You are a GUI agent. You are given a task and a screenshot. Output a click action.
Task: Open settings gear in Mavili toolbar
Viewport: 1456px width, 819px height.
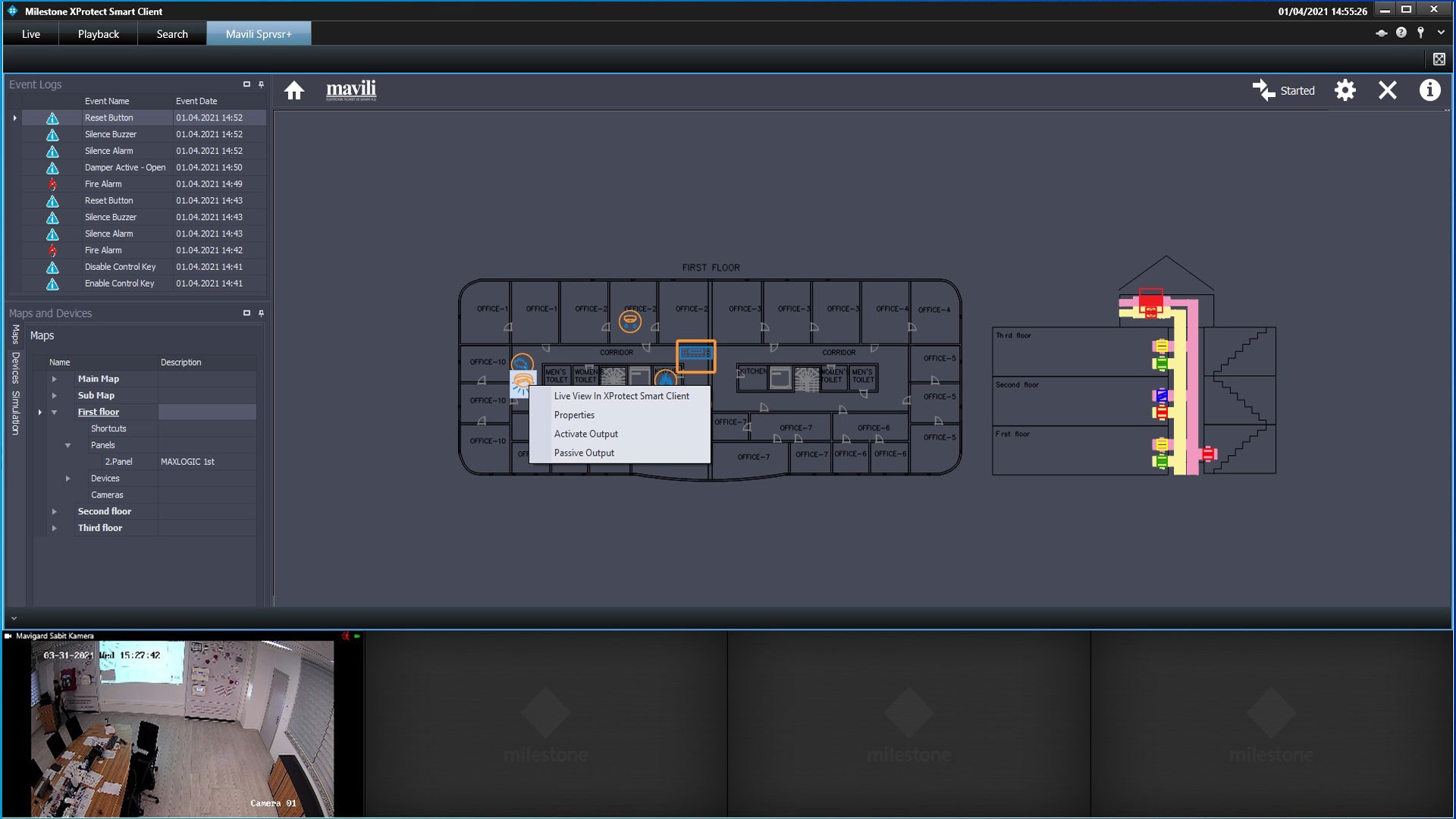tap(1345, 90)
